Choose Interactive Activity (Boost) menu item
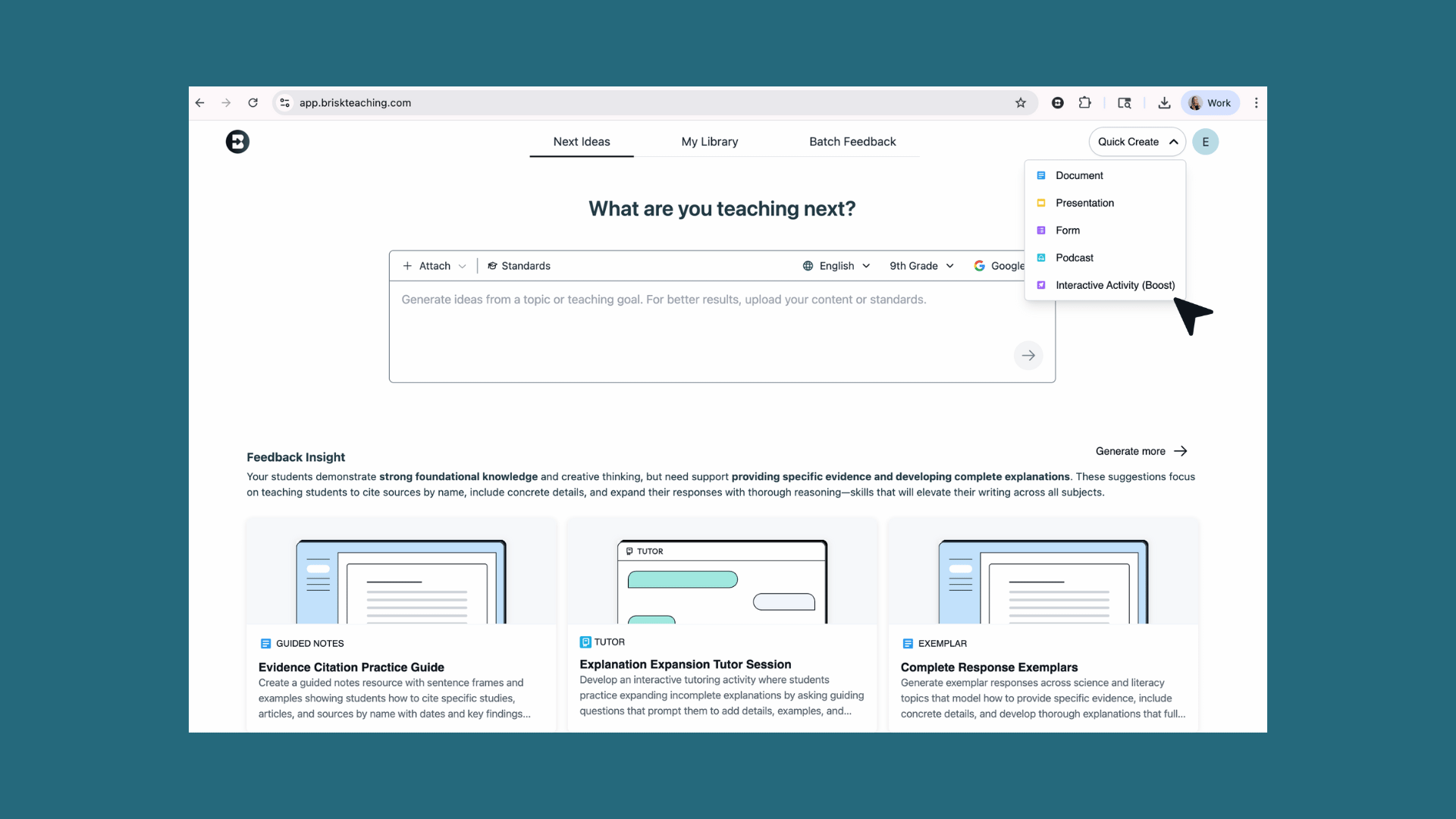The image size is (1456, 819). [x=1114, y=285]
